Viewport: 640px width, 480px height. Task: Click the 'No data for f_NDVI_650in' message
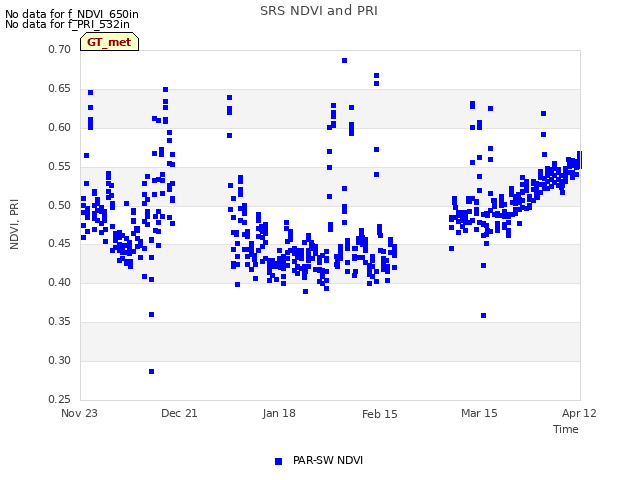pyautogui.click(x=72, y=14)
